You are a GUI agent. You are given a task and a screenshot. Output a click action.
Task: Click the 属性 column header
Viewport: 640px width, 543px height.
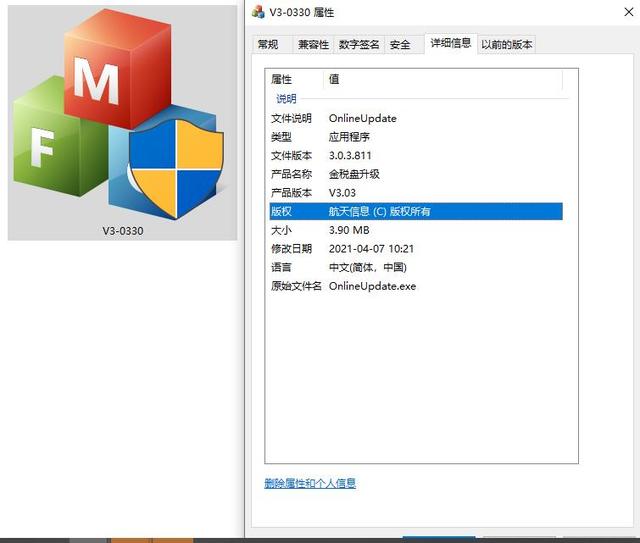point(296,79)
